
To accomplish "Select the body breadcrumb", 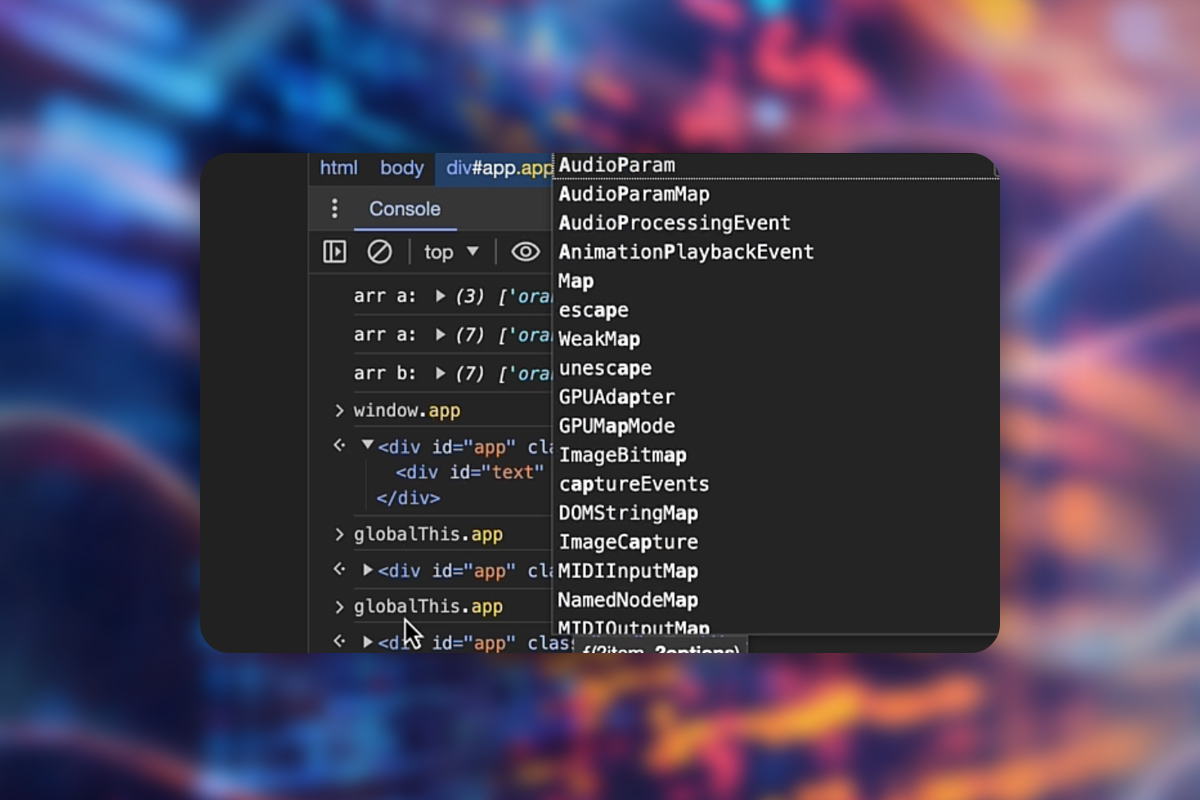I will coord(402,168).
